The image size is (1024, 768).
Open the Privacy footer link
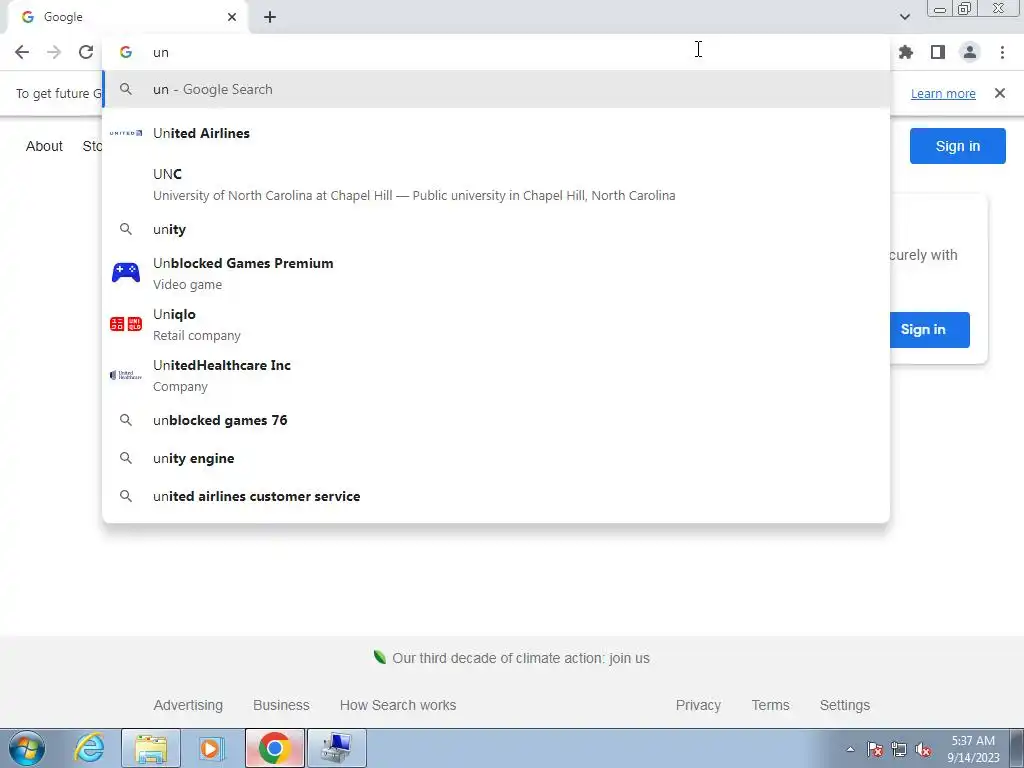click(x=698, y=705)
